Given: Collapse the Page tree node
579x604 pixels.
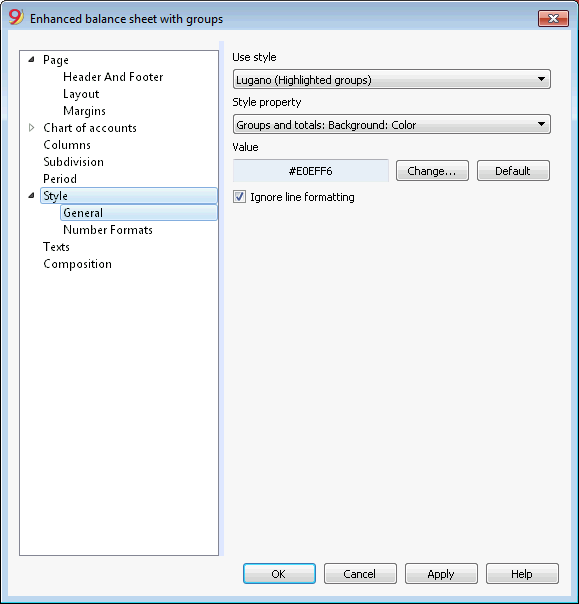Looking at the screenshot, I should point(32,60).
